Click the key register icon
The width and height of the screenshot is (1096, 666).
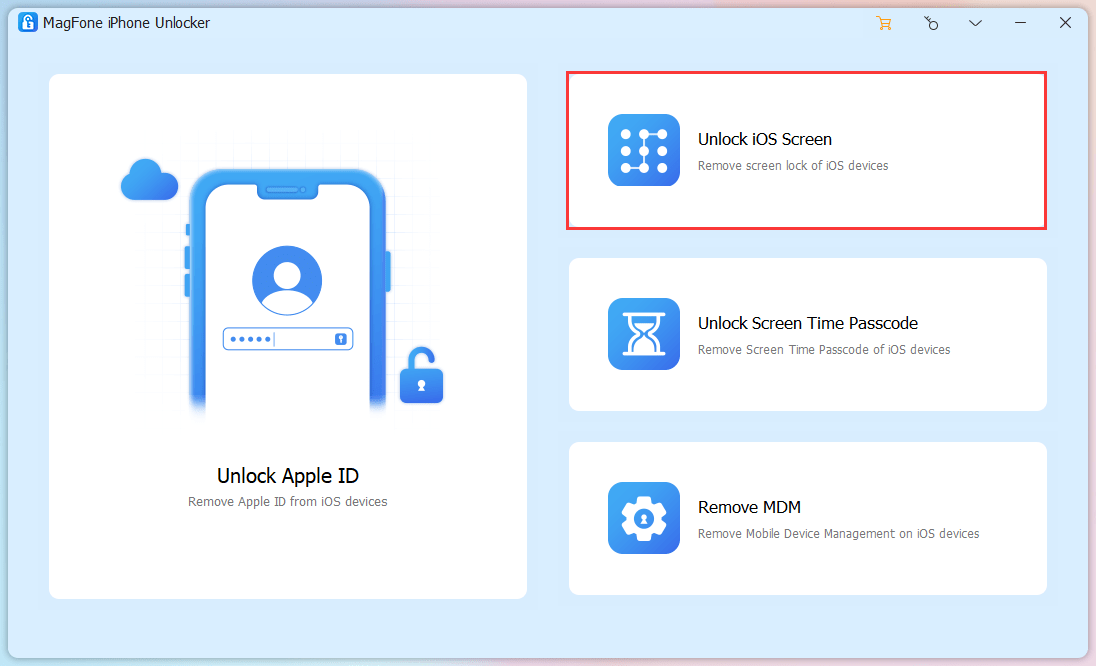point(930,23)
